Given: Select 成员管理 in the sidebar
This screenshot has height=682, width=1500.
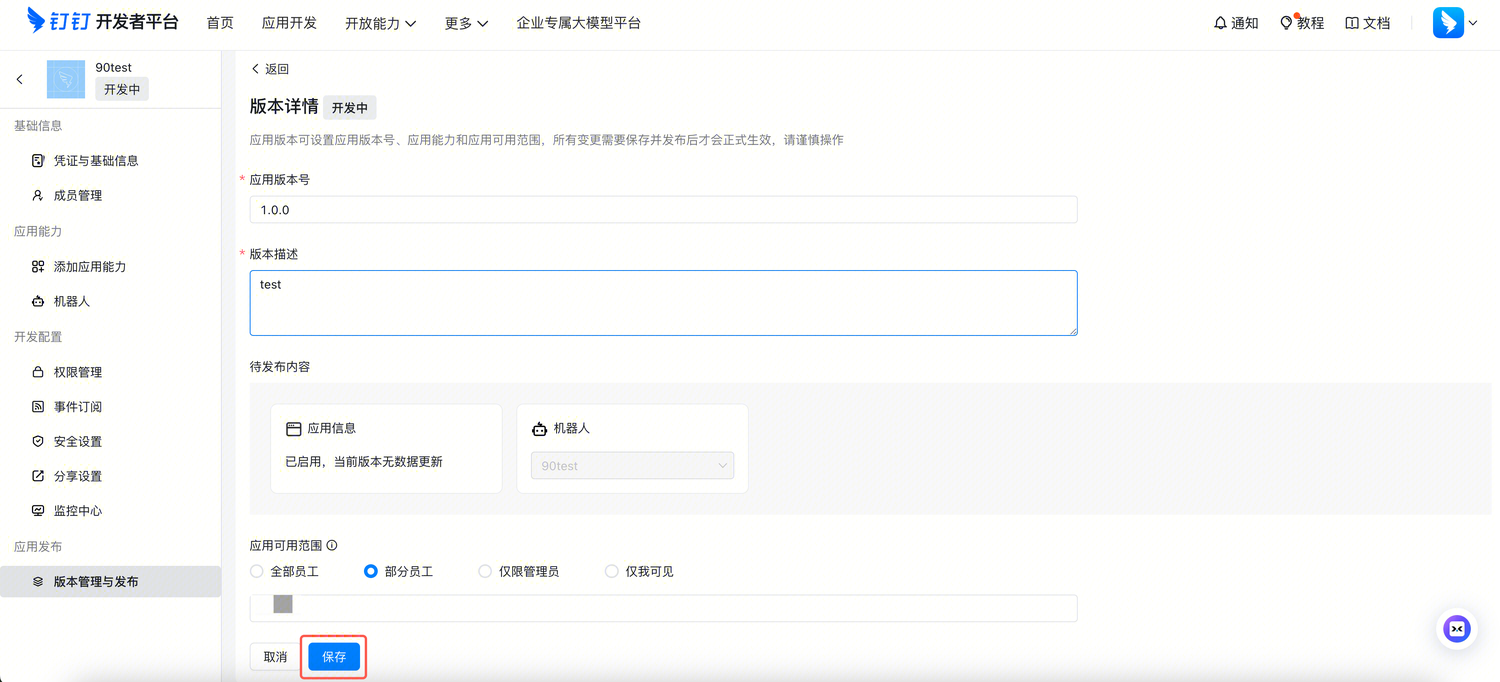Looking at the screenshot, I should point(78,195).
